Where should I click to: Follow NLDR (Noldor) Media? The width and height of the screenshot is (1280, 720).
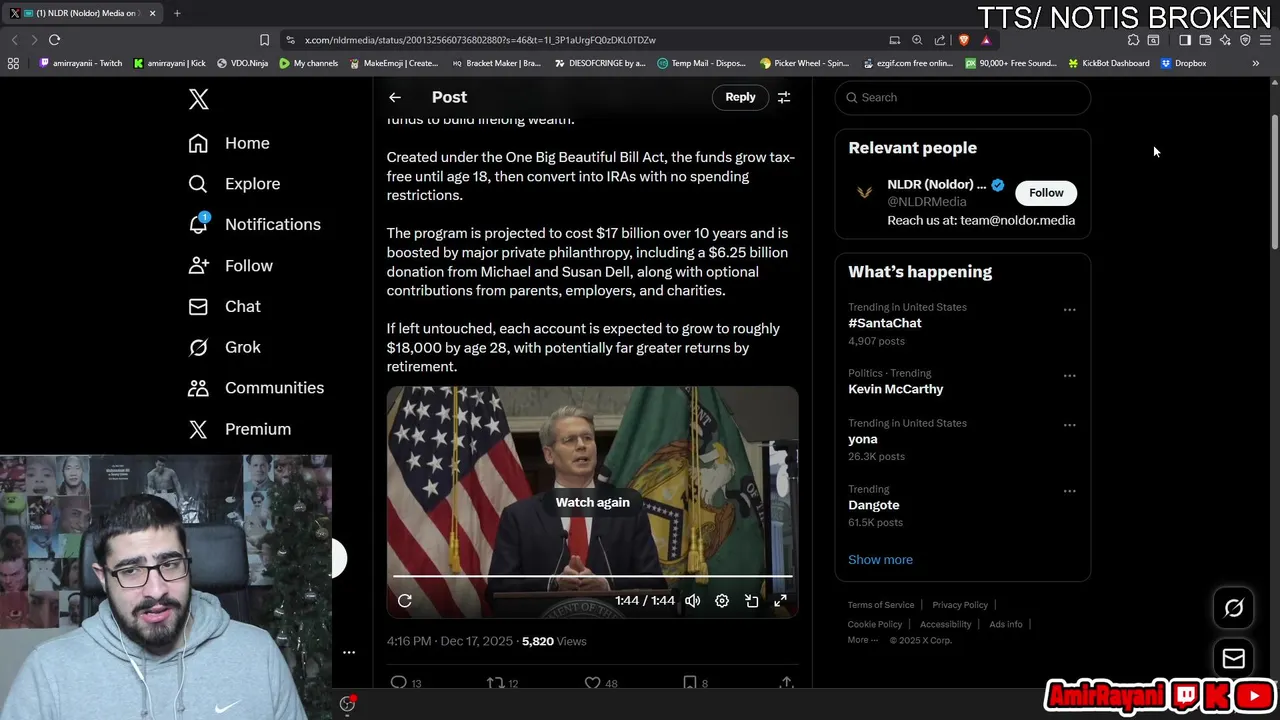click(1046, 193)
